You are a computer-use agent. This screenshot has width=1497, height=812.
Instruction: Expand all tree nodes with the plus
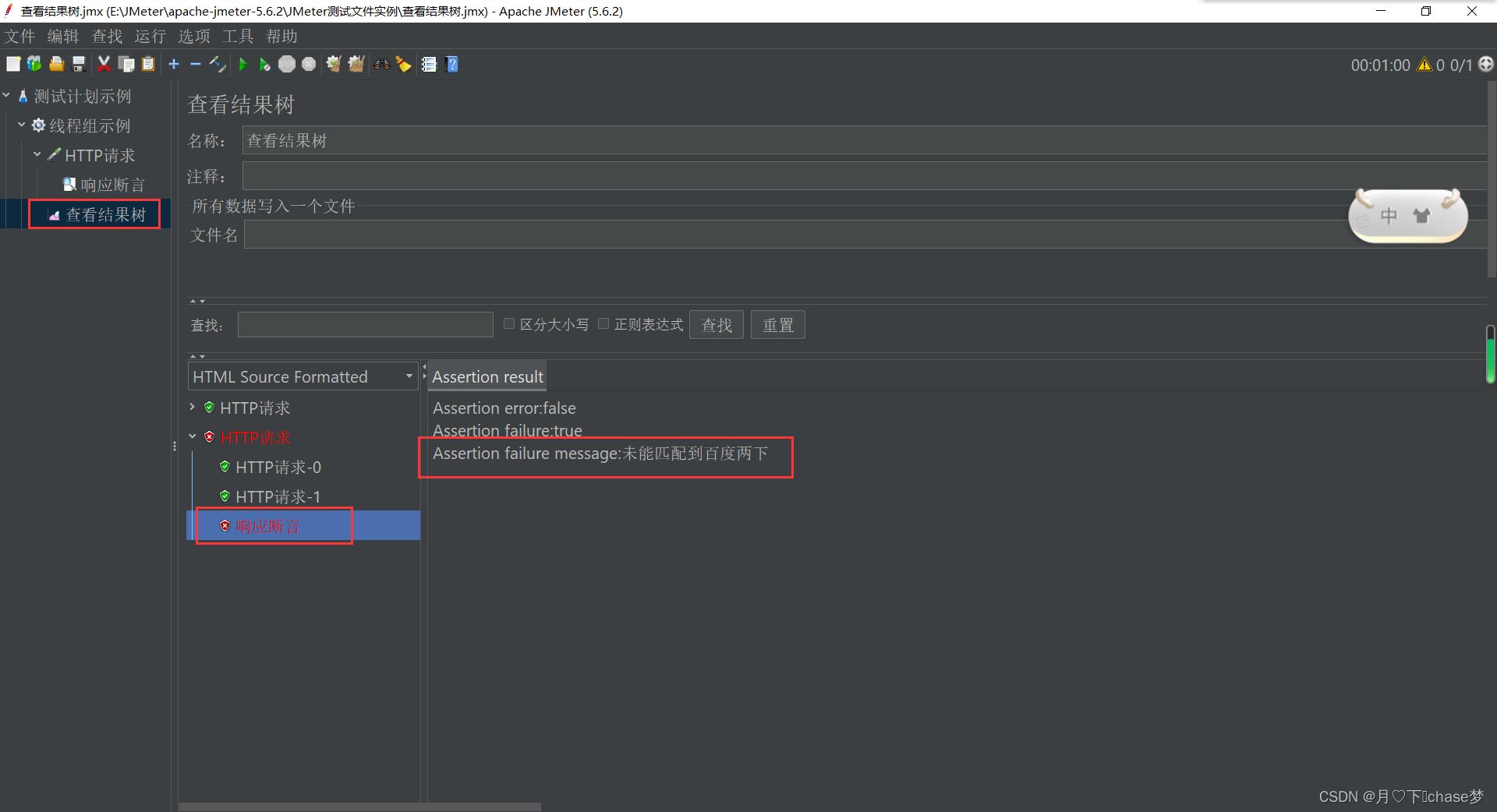[x=174, y=65]
